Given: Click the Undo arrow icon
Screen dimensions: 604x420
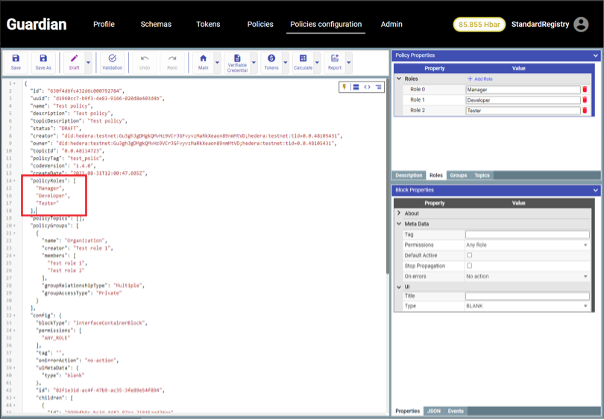Looking at the screenshot, I should pos(145,61).
